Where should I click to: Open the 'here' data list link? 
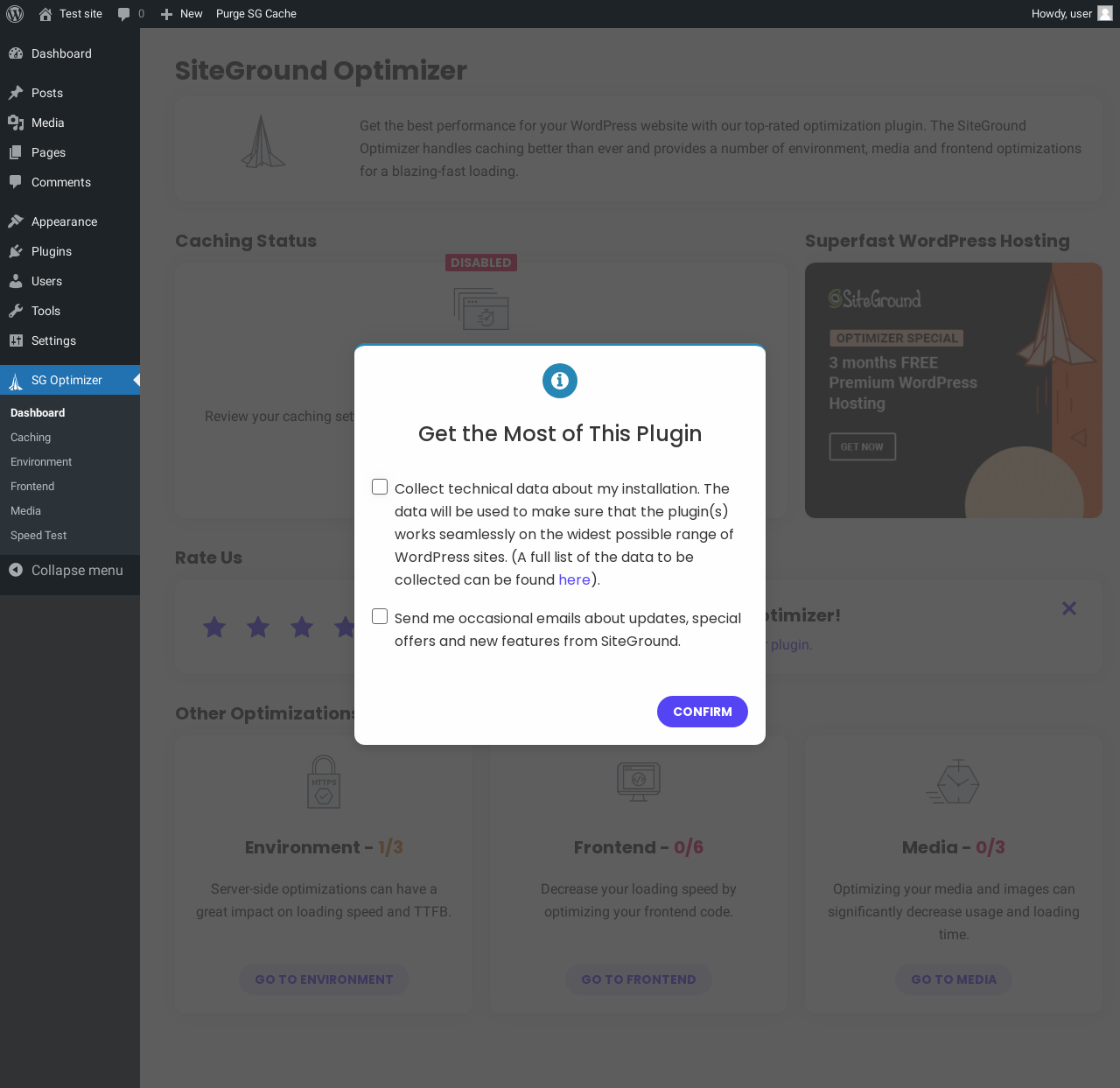(x=574, y=579)
